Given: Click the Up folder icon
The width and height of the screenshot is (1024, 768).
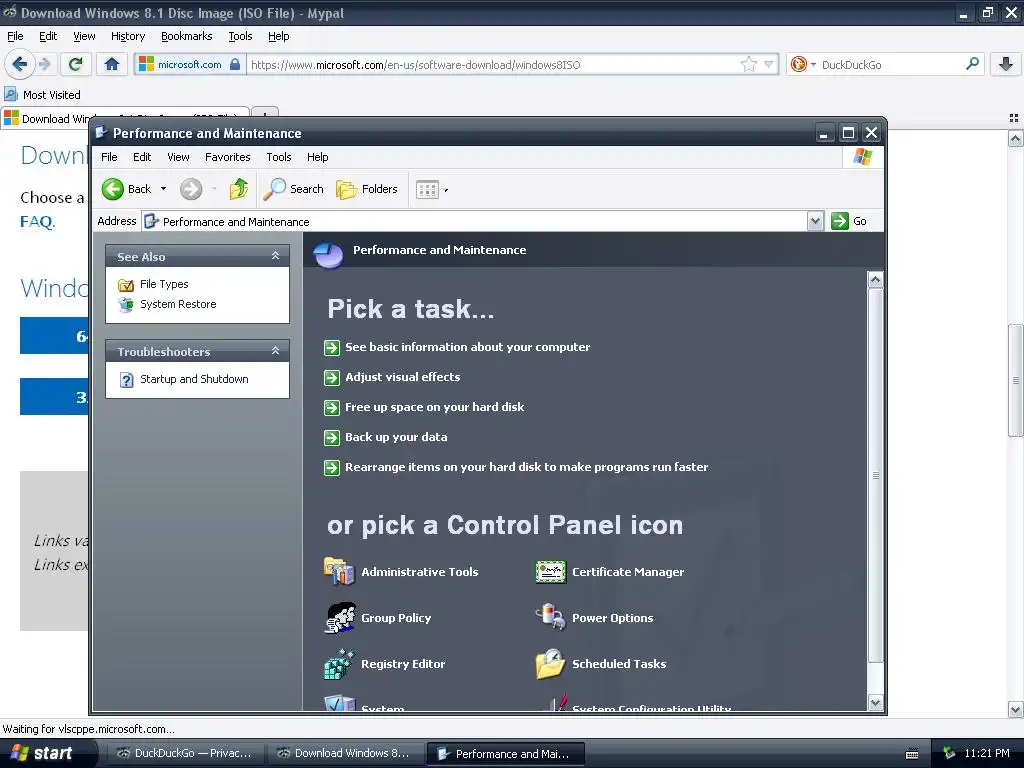Looking at the screenshot, I should coord(238,189).
